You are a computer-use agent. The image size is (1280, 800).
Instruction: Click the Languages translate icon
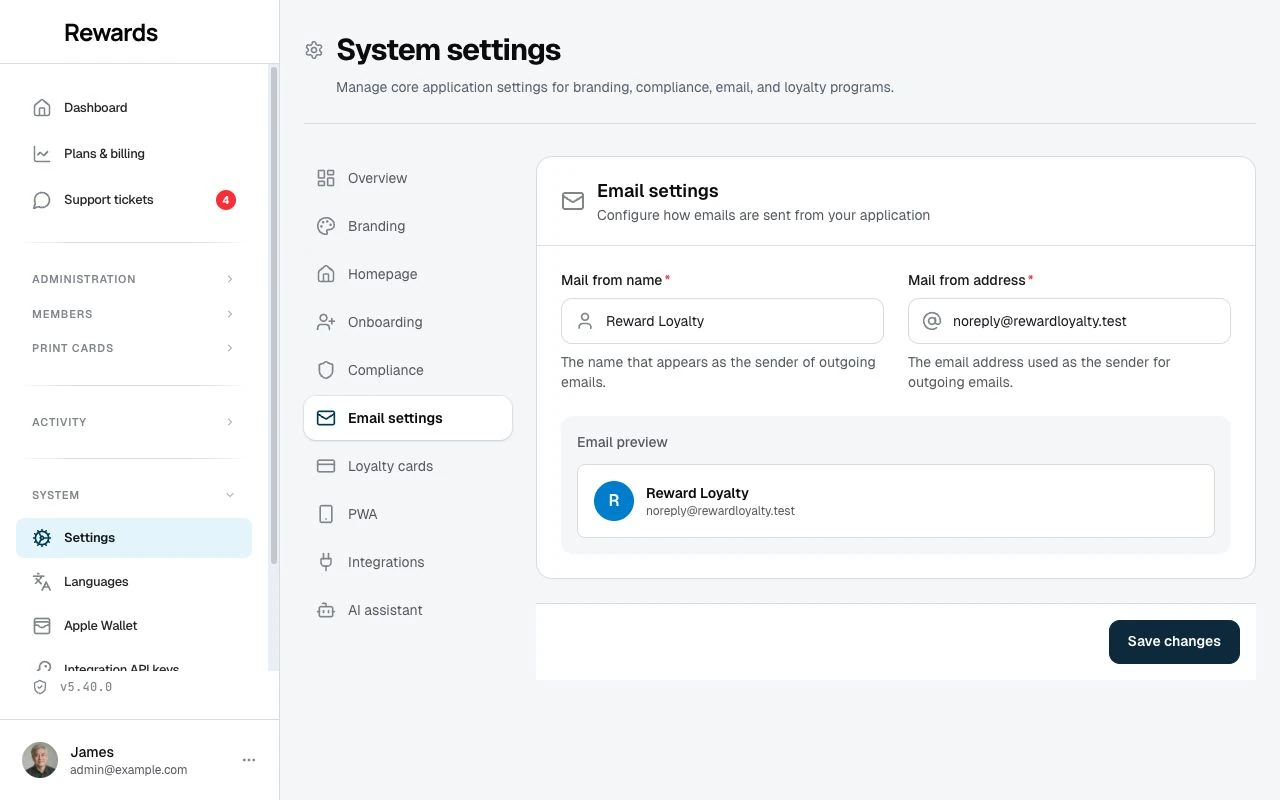[42, 582]
